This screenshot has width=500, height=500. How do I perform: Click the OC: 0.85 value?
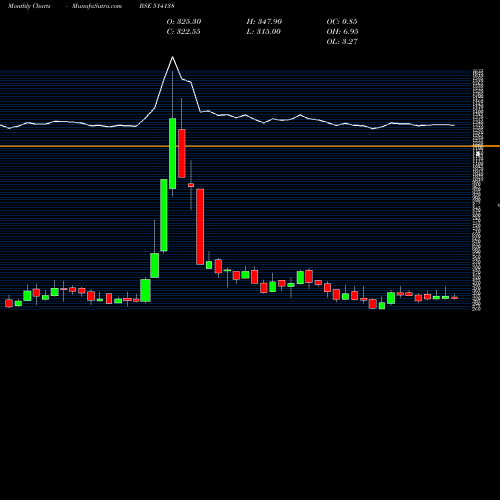click(x=342, y=22)
